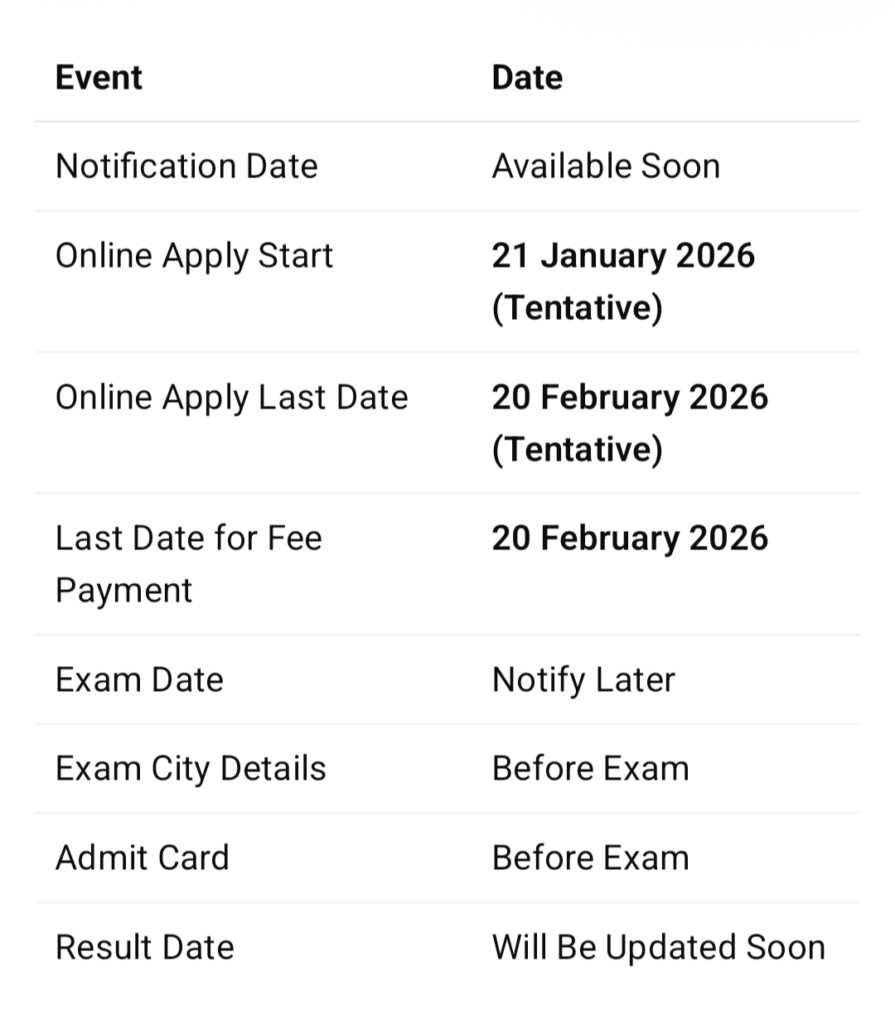This screenshot has height=1024, width=895.
Task: Select the Last Date for Fee Payment label
Action: tap(188, 564)
